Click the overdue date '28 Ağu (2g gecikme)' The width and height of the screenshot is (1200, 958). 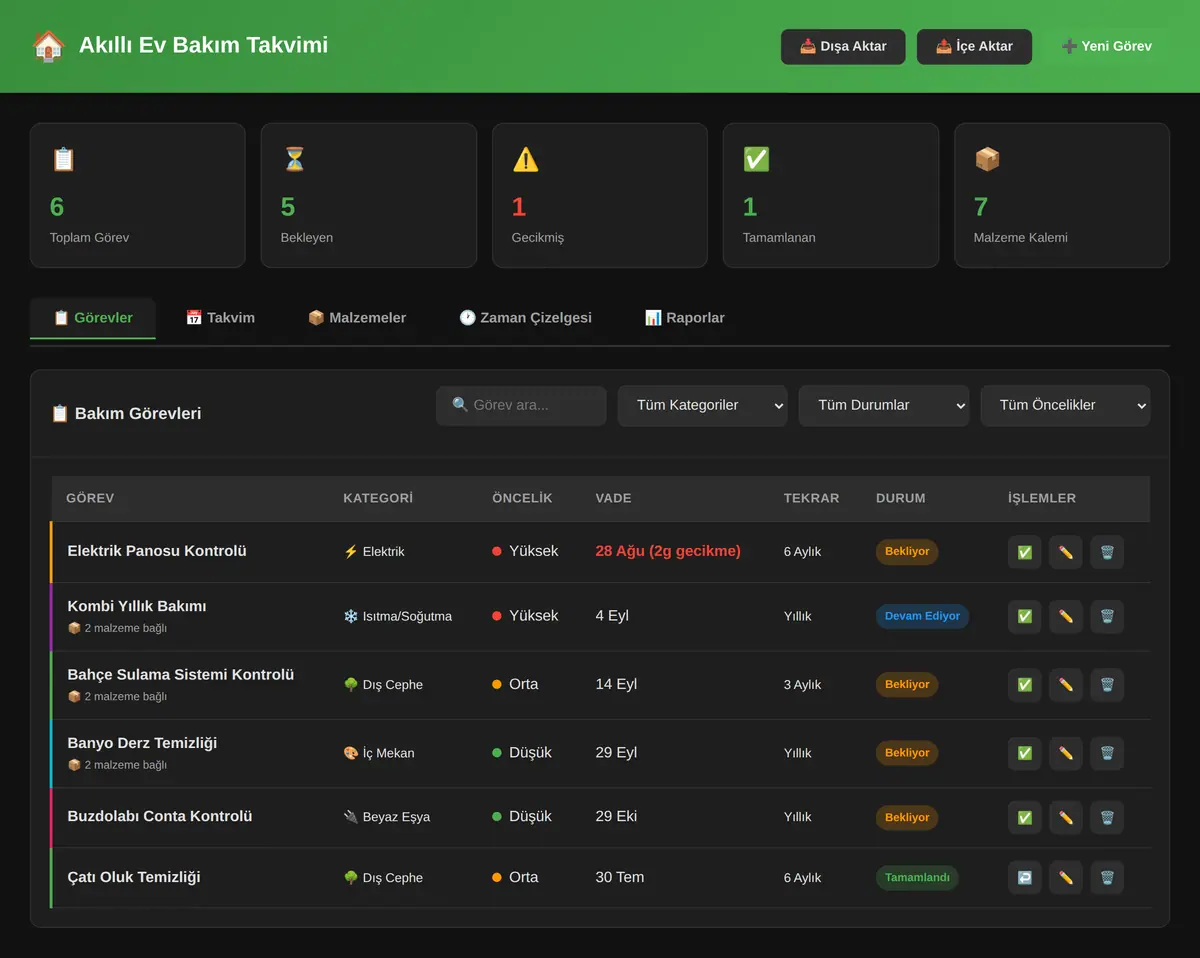click(x=668, y=551)
